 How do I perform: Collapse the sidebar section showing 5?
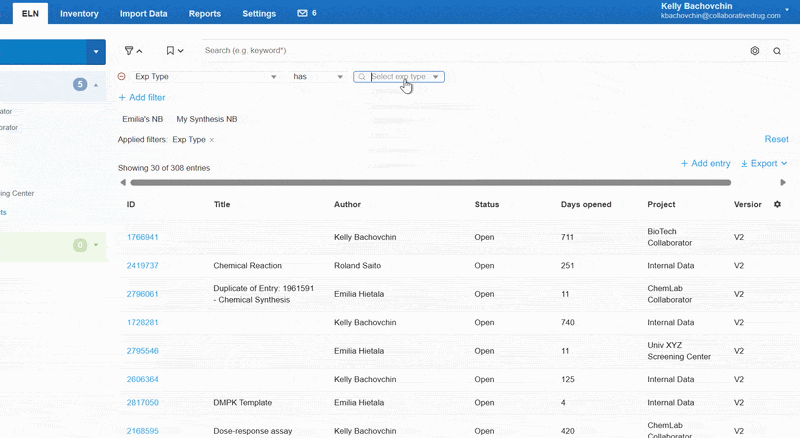click(96, 85)
